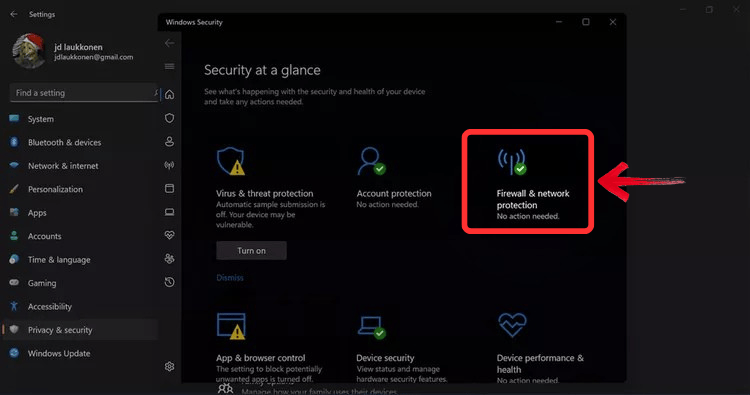750x395 pixels.
Task: Open Device performance & health heart icon
Action: [x=512, y=325]
